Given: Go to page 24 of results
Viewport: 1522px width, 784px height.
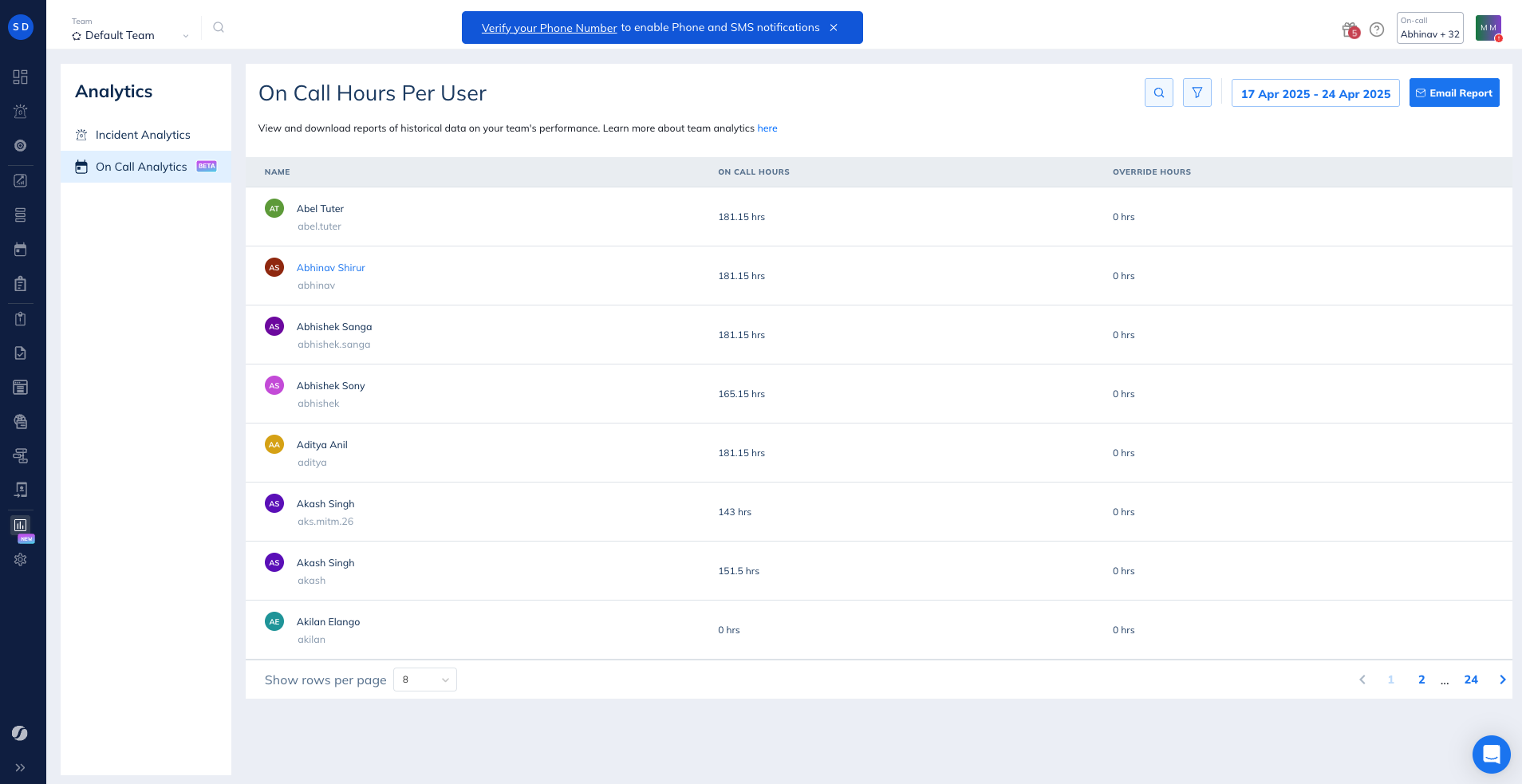Looking at the screenshot, I should tap(1470, 680).
